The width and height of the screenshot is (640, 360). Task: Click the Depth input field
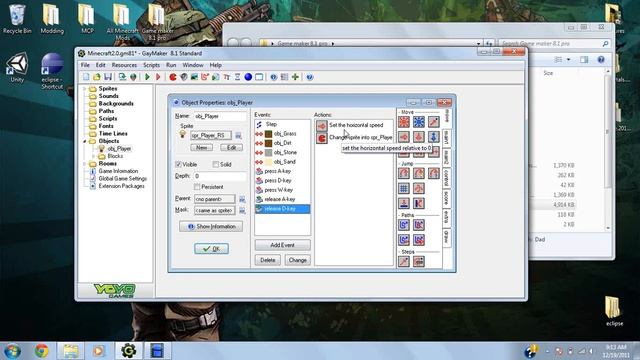tap(220, 176)
